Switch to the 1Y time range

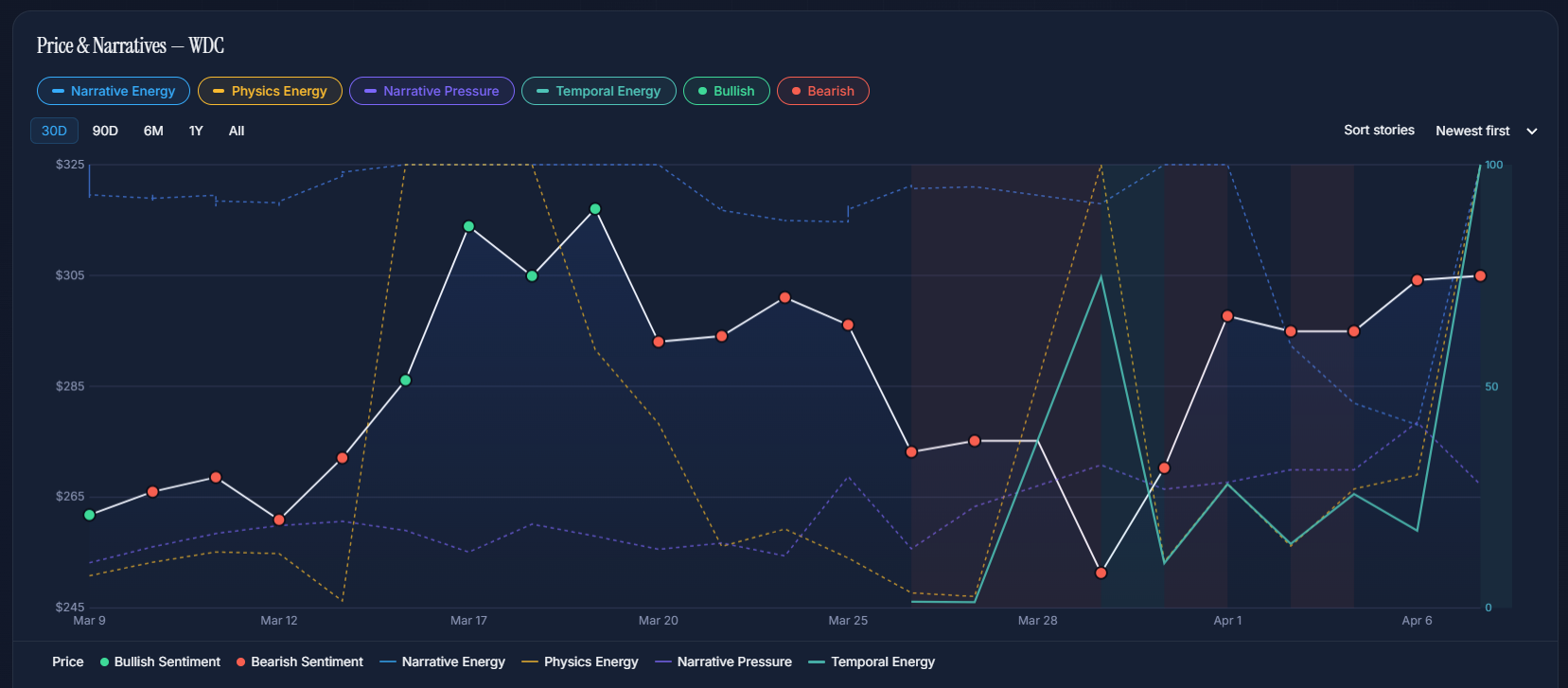(x=196, y=131)
